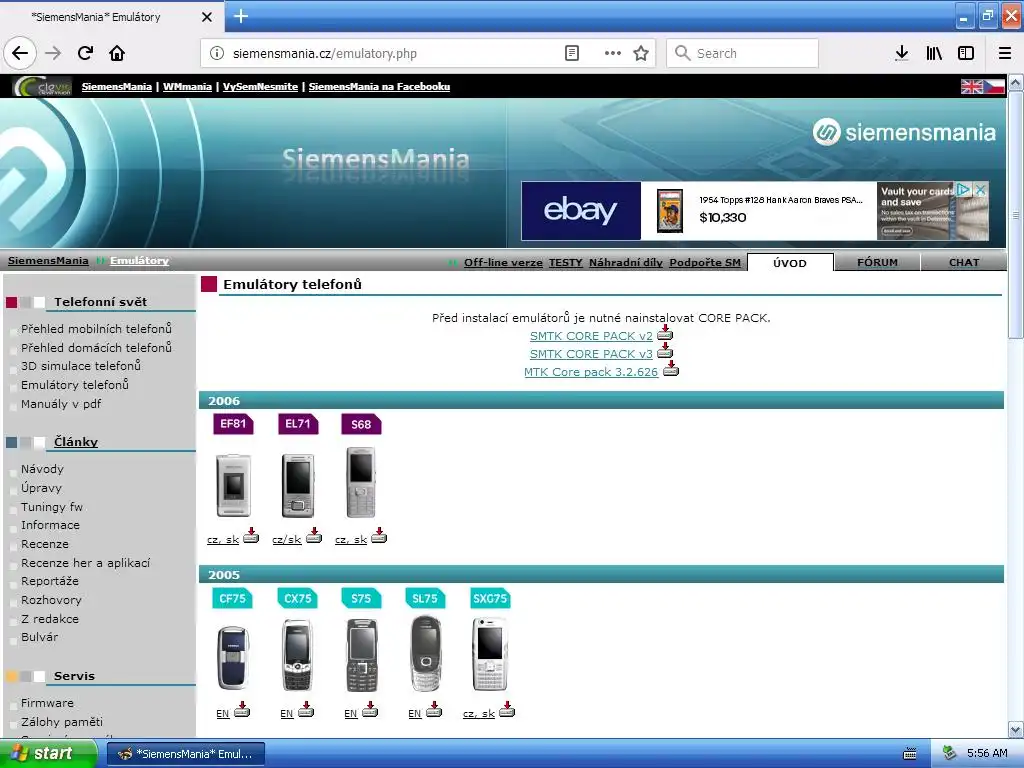Go back with the browser back arrow
Image resolution: width=1024 pixels, height=768 pixels.
coord(20,54)
